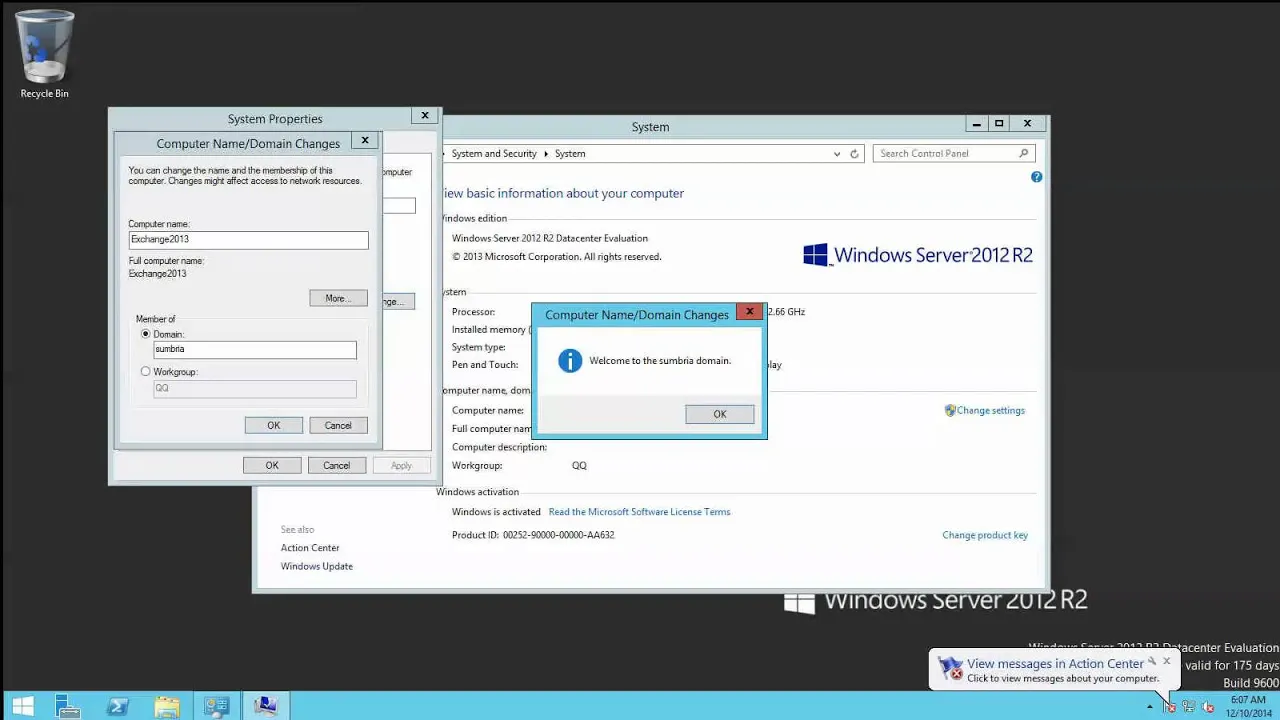The width and height of the screenshot is (1280, 720).
Task: Select the Workgroup radio button
Action: [x=146, y=371]
